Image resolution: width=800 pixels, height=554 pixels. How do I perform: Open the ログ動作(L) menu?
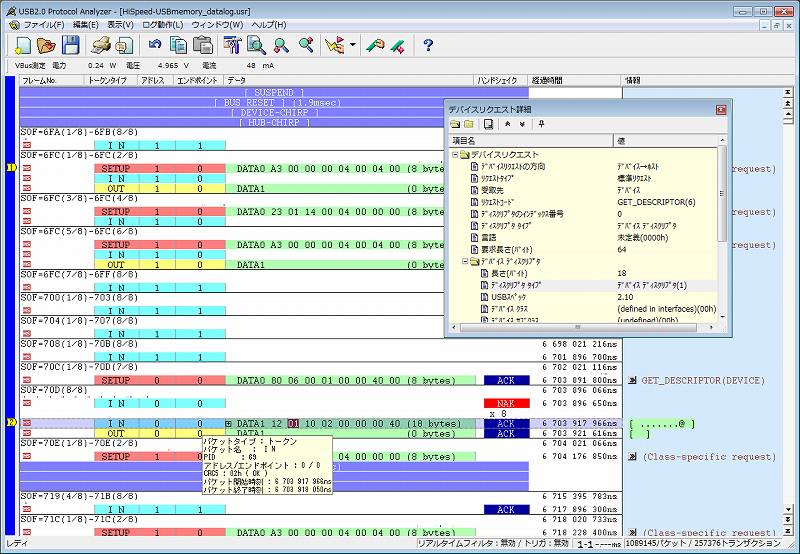coord(162,24)
